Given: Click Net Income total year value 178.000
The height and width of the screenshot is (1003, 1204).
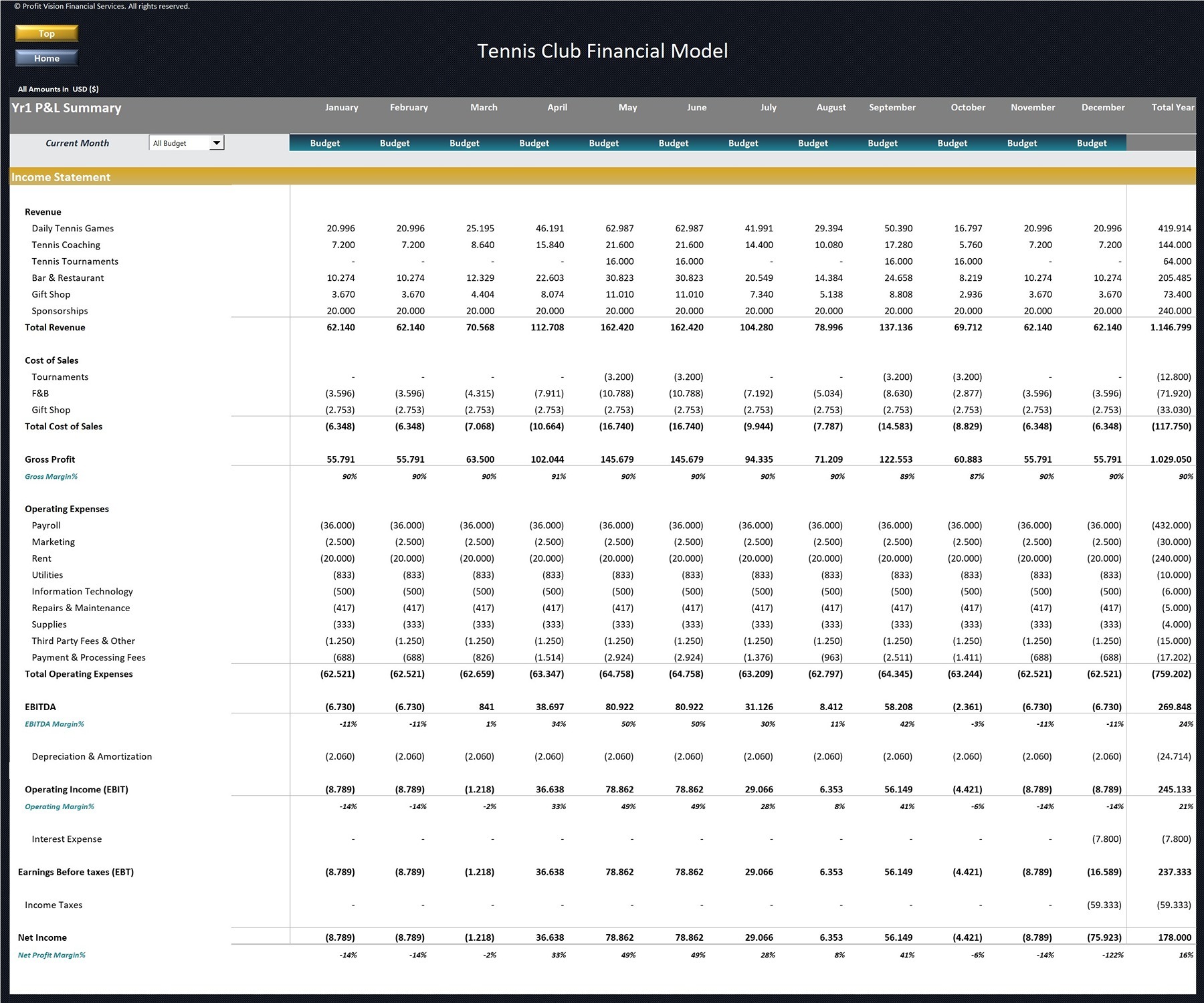Looking at the screenshot, I should coord(1175,937).
